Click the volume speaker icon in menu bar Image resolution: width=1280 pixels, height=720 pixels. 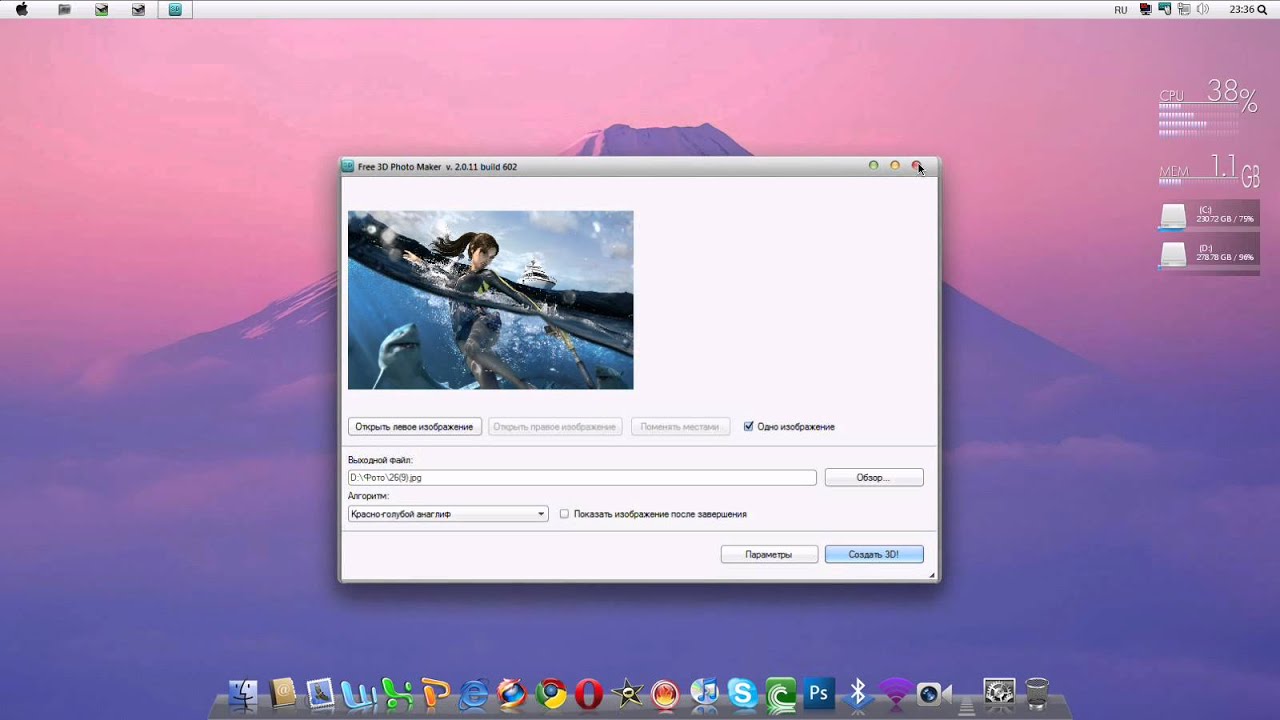tap(1203, 10)
